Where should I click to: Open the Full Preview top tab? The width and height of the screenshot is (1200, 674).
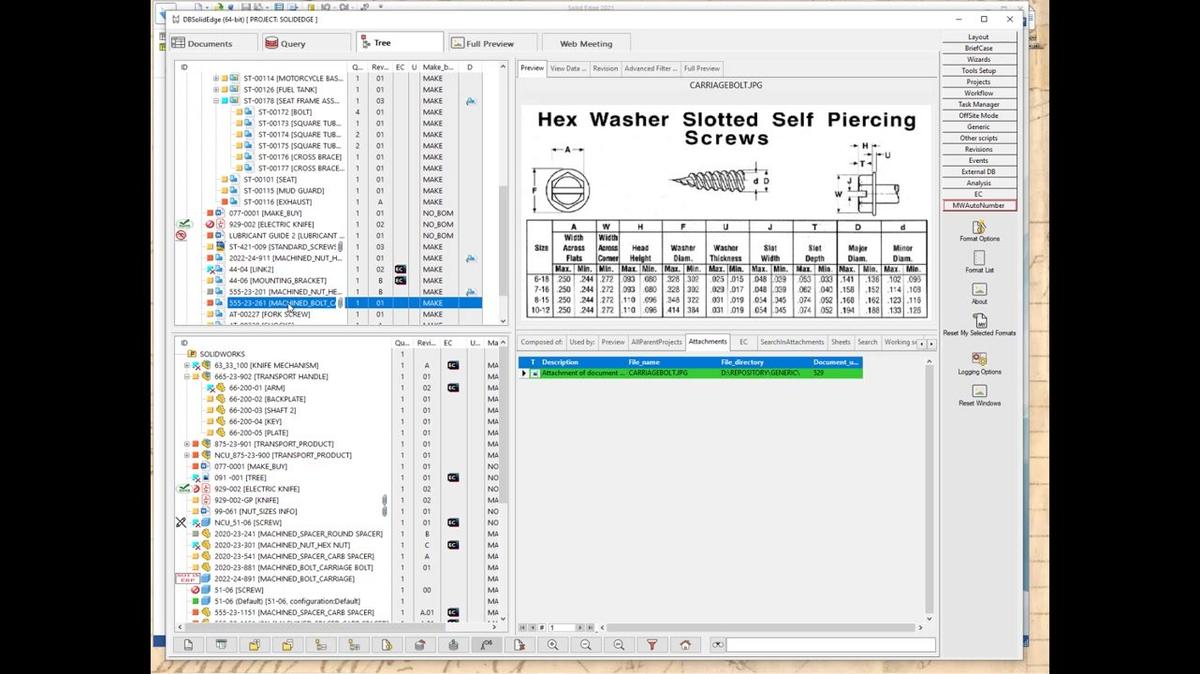pos(492,43)
